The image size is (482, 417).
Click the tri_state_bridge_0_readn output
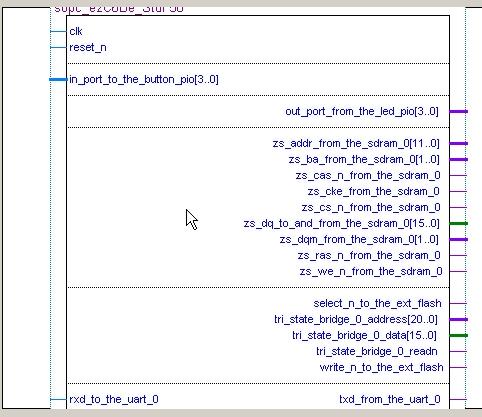click(x=377, y=351)
